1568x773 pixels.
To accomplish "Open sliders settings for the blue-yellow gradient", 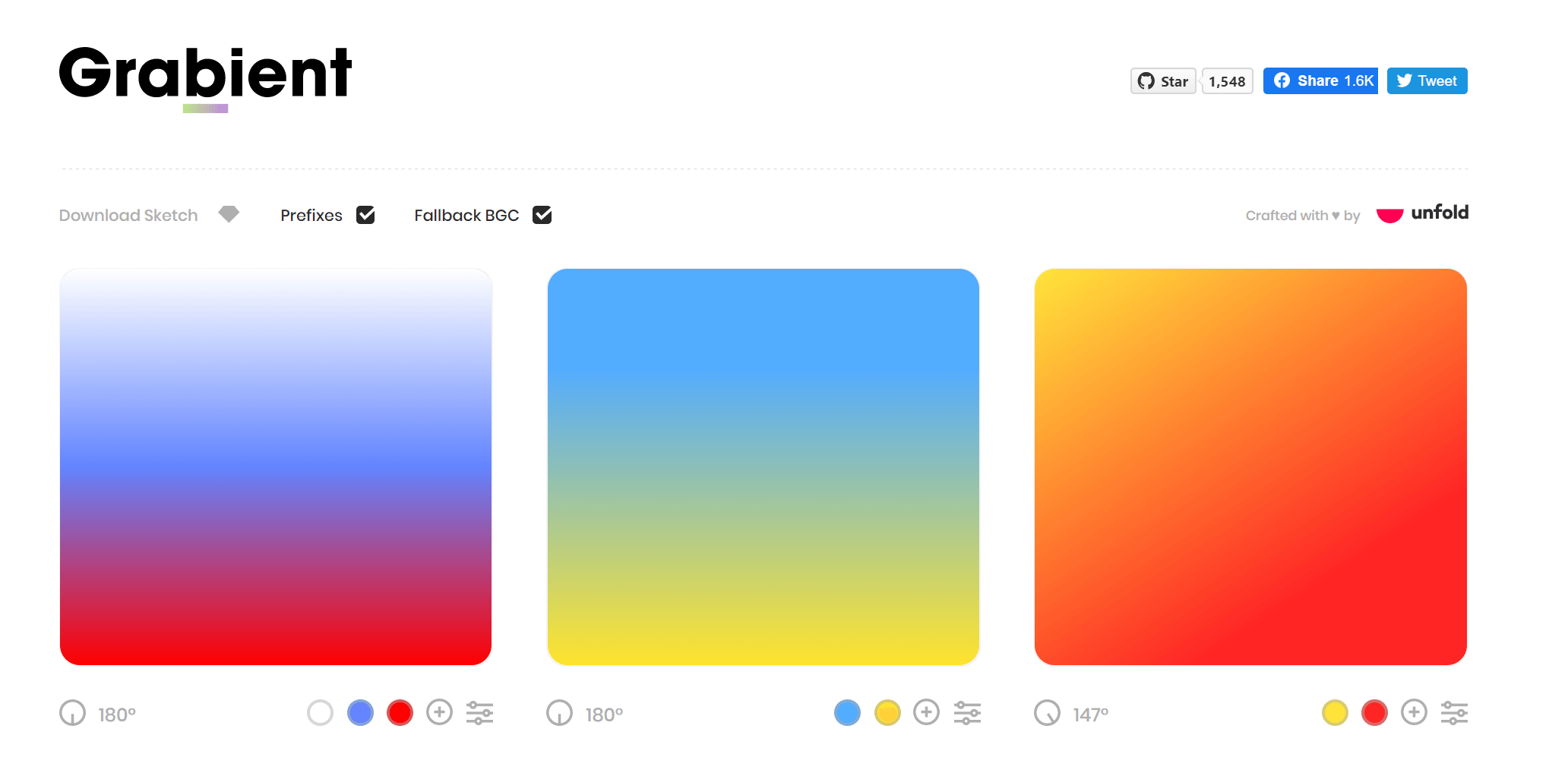I will pos(967,713).
